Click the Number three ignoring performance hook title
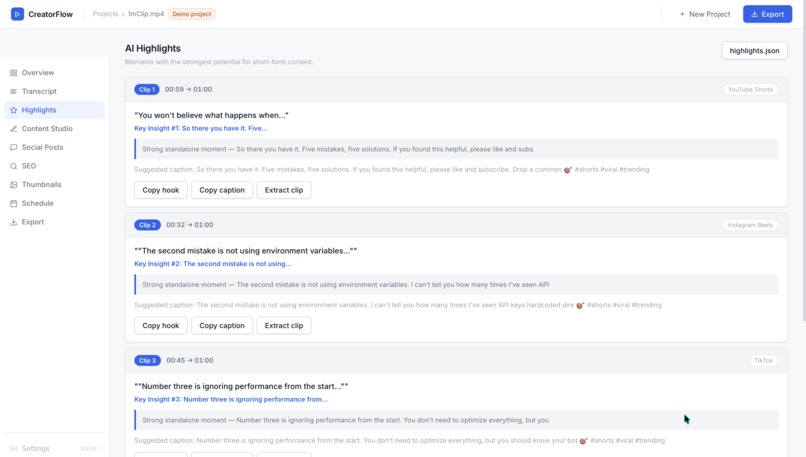This screenshot has width=806, height=457. coord(241,387)
